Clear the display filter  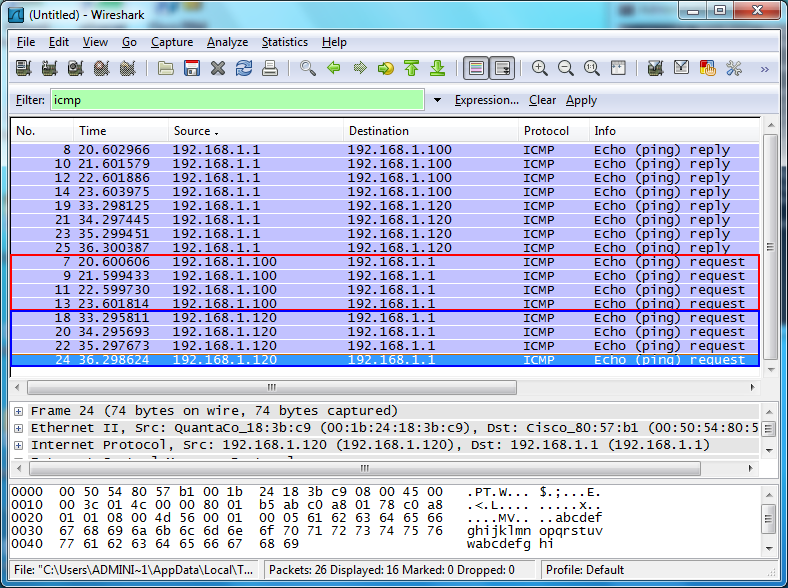coord(542,100)
